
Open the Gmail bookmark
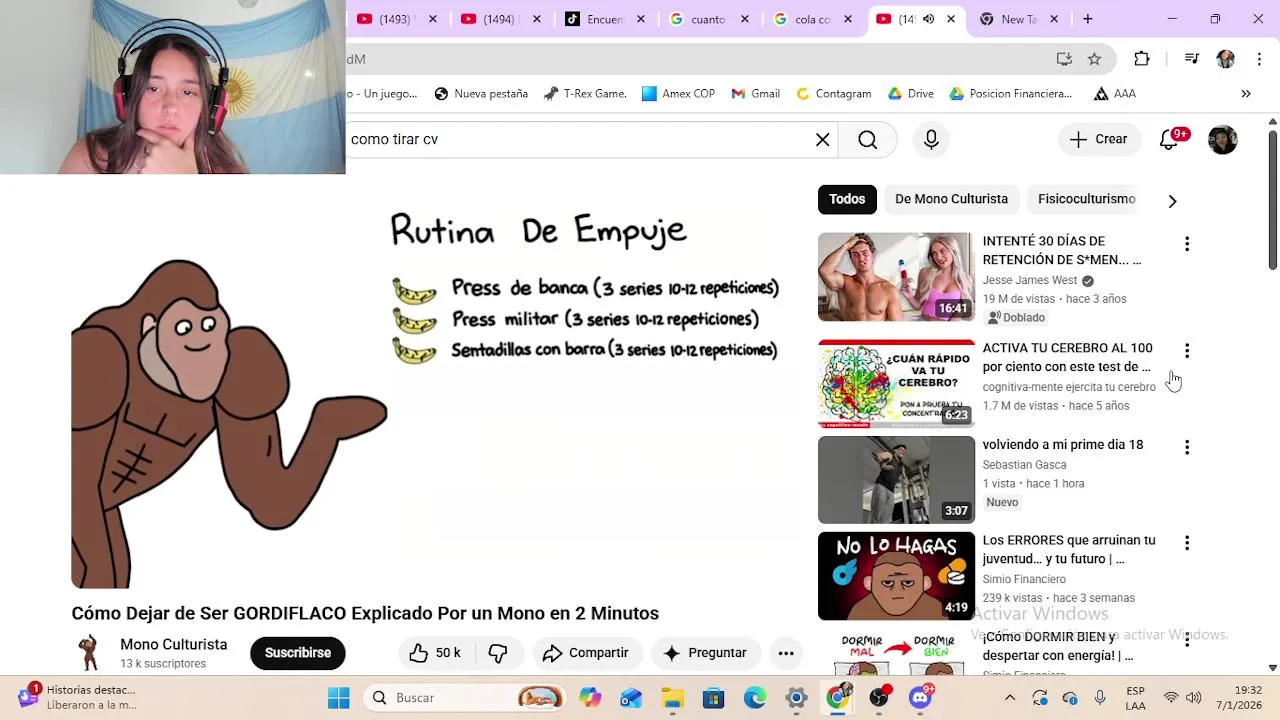(755, 94)
